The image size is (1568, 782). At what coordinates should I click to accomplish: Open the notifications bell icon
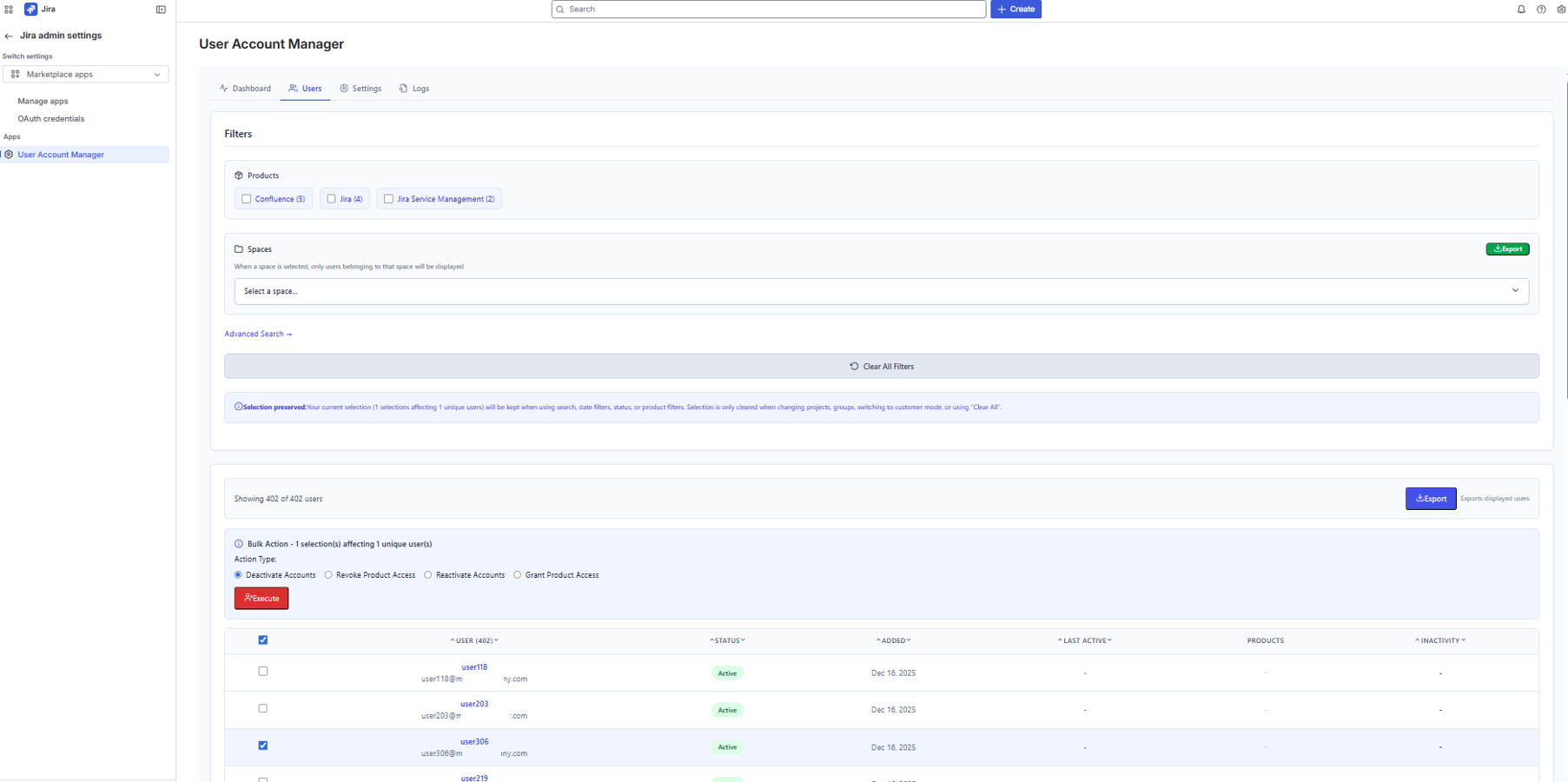1521,9
